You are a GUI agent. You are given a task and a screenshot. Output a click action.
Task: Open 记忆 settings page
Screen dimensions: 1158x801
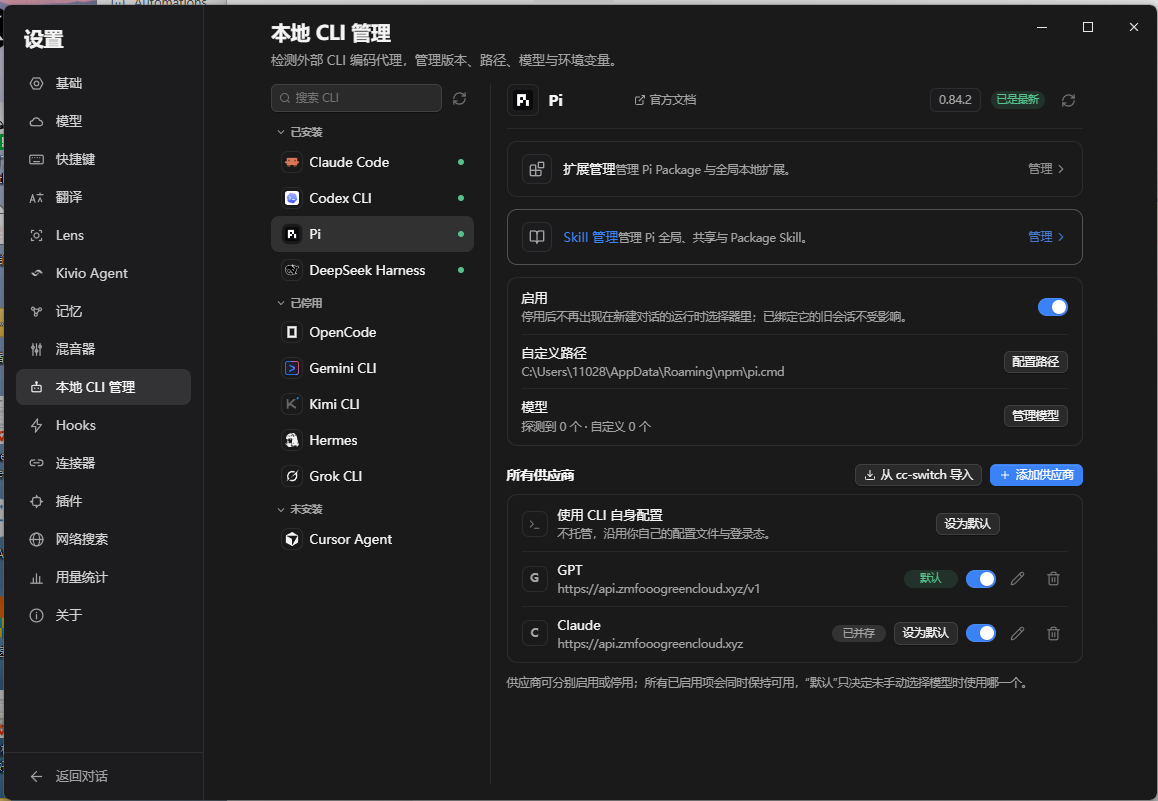(103, 312)
